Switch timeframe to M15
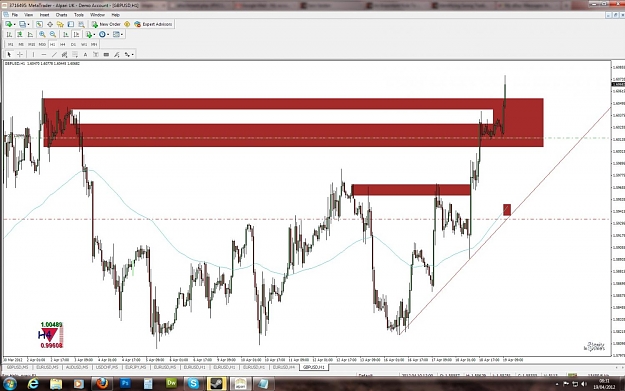This screenshot has width=625, height=391. 31,44
